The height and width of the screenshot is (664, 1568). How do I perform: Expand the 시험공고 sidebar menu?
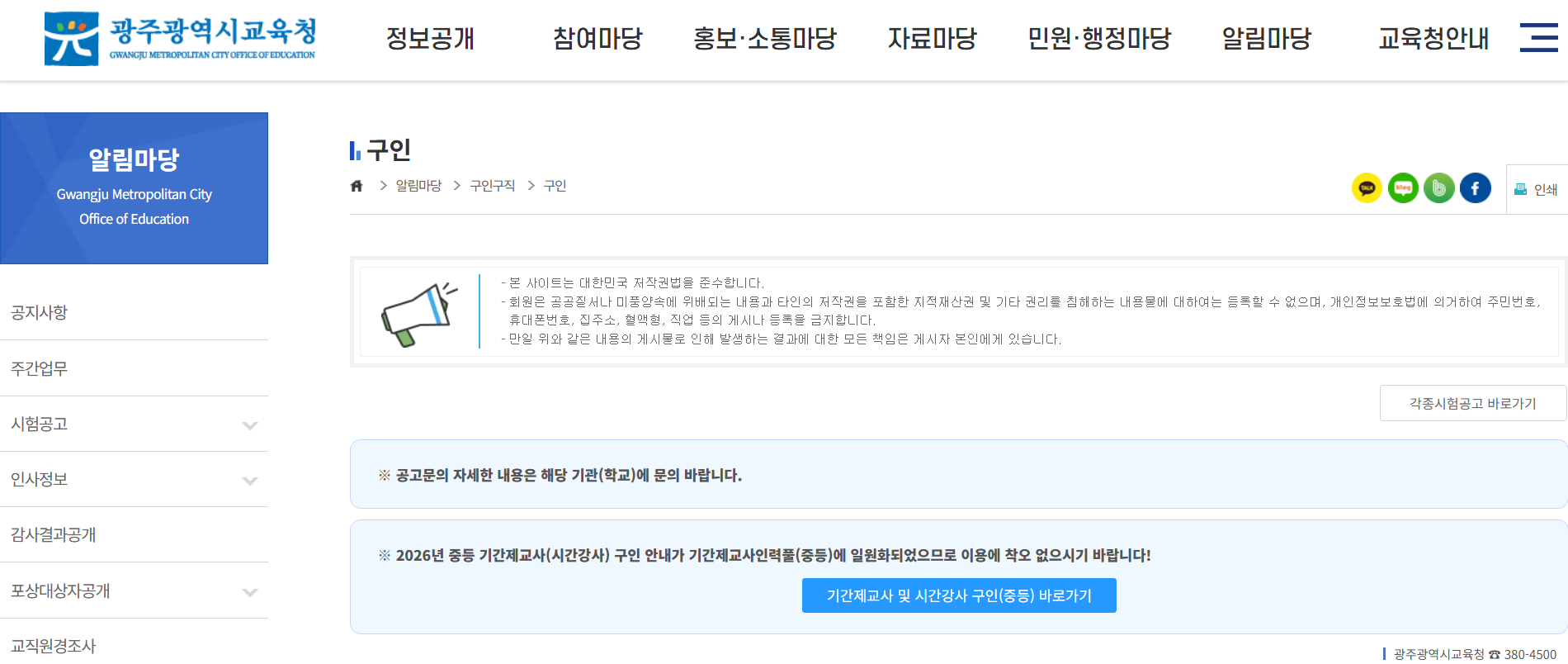250,425
